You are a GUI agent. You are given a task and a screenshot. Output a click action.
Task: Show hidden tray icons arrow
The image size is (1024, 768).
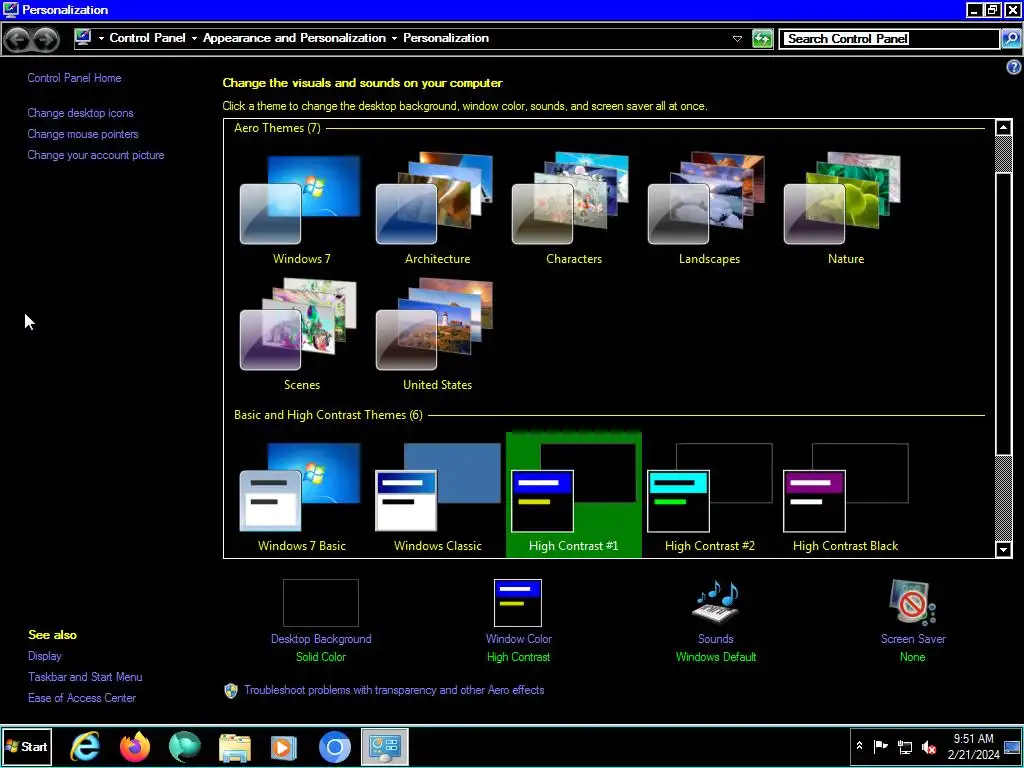[x=859, y=746]
